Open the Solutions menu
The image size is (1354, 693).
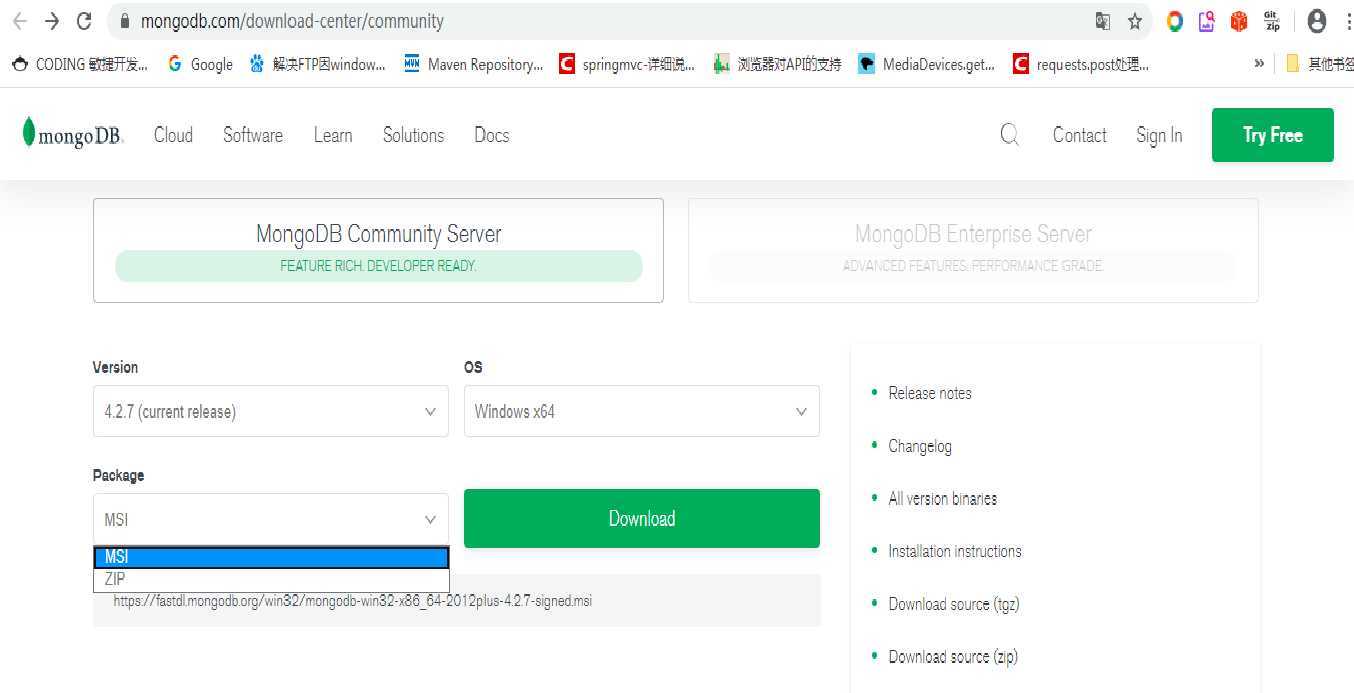click(413, 135)
